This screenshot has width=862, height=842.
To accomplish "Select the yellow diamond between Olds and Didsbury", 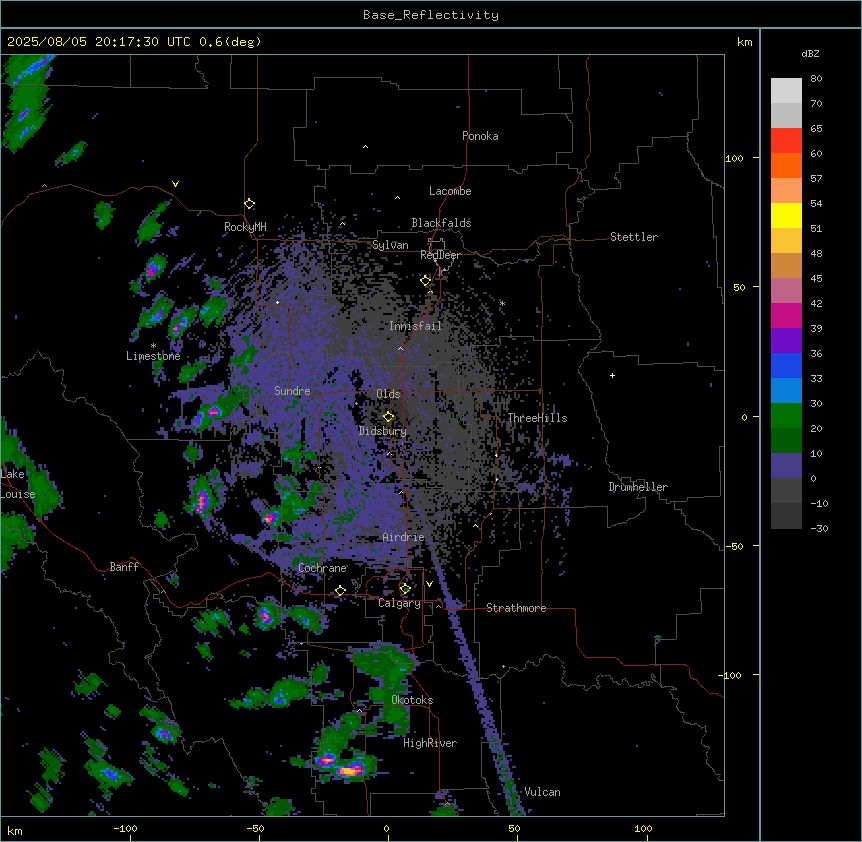I will (388, 417).
